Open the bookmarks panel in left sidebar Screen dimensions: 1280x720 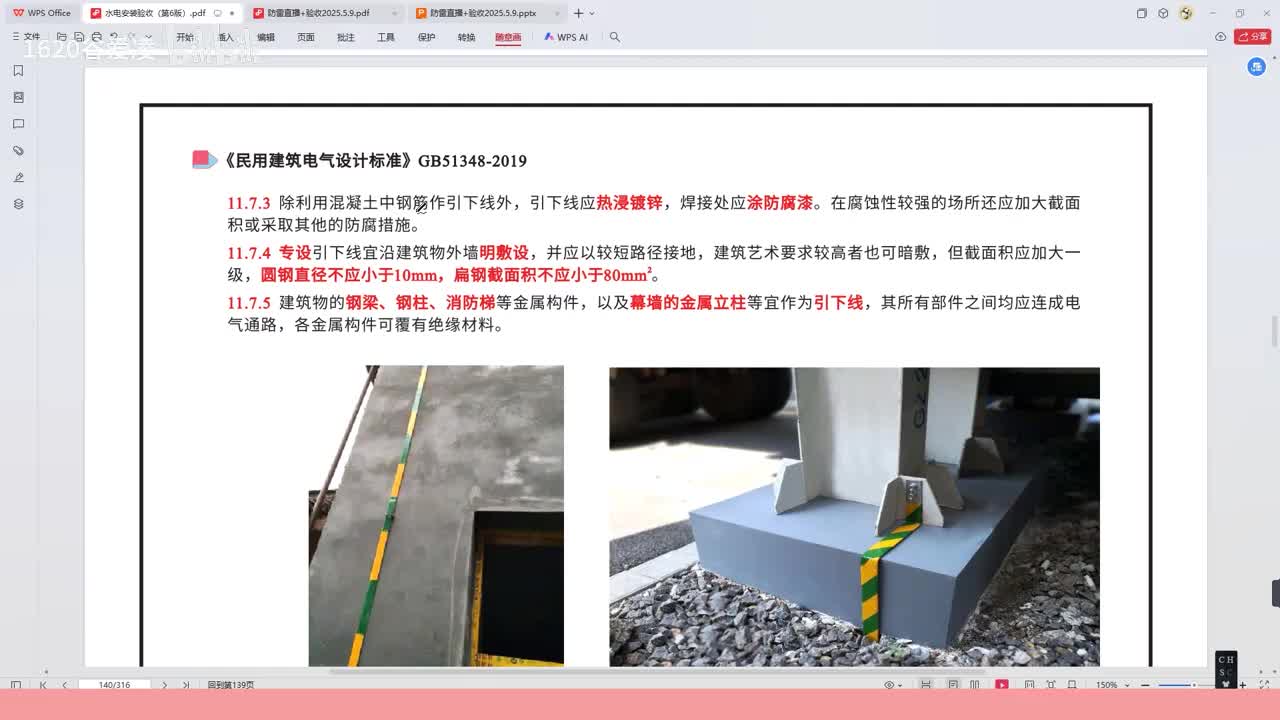18,71
